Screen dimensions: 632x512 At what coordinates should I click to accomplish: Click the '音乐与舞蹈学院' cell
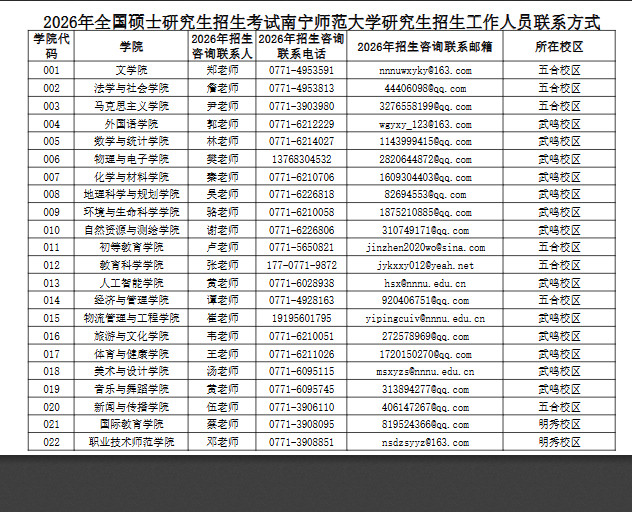(131, 389)
